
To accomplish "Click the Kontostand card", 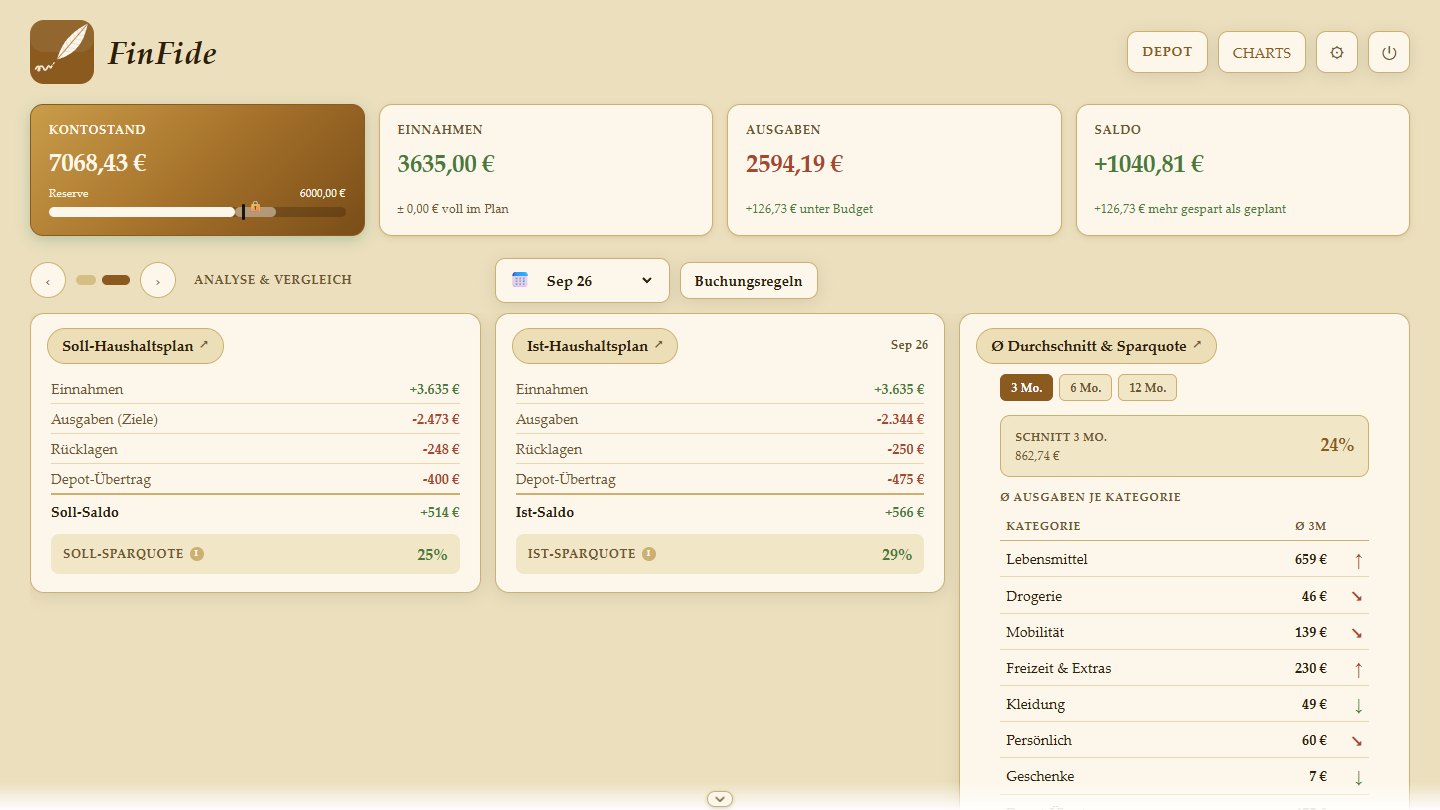I will click(197, 170).
